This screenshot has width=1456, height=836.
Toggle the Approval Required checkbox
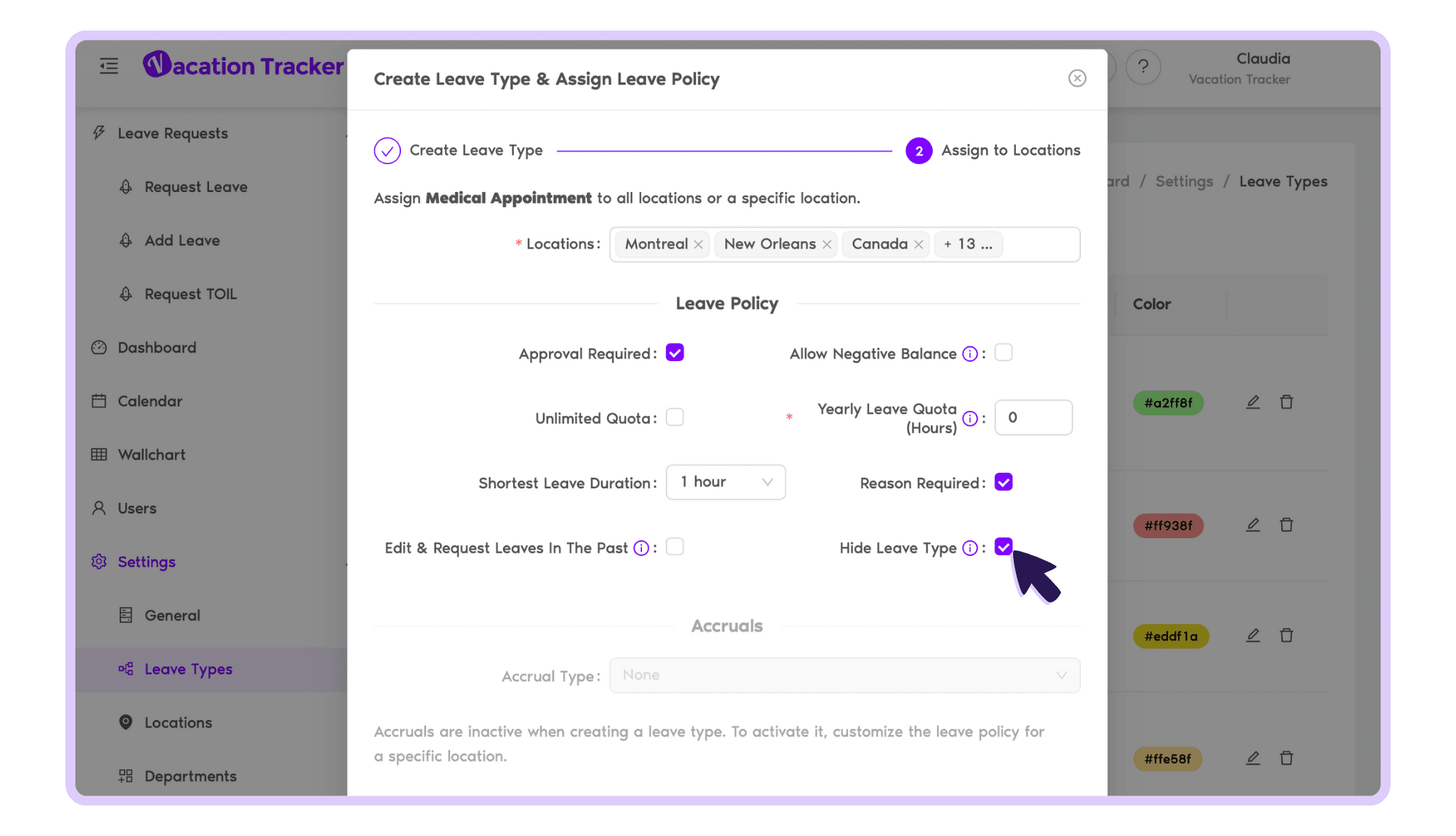[676, 352]
